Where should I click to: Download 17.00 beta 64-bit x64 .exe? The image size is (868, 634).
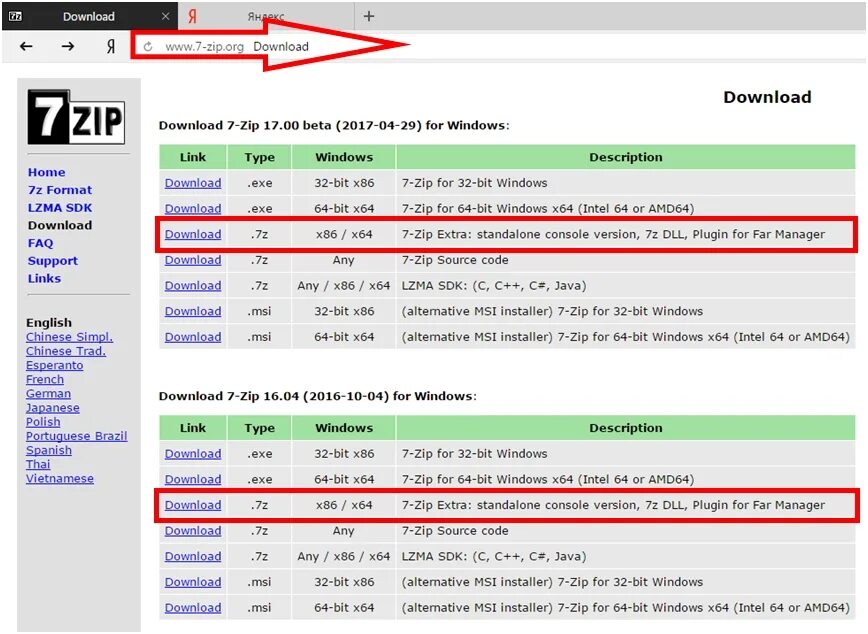[x=193, y=209]
